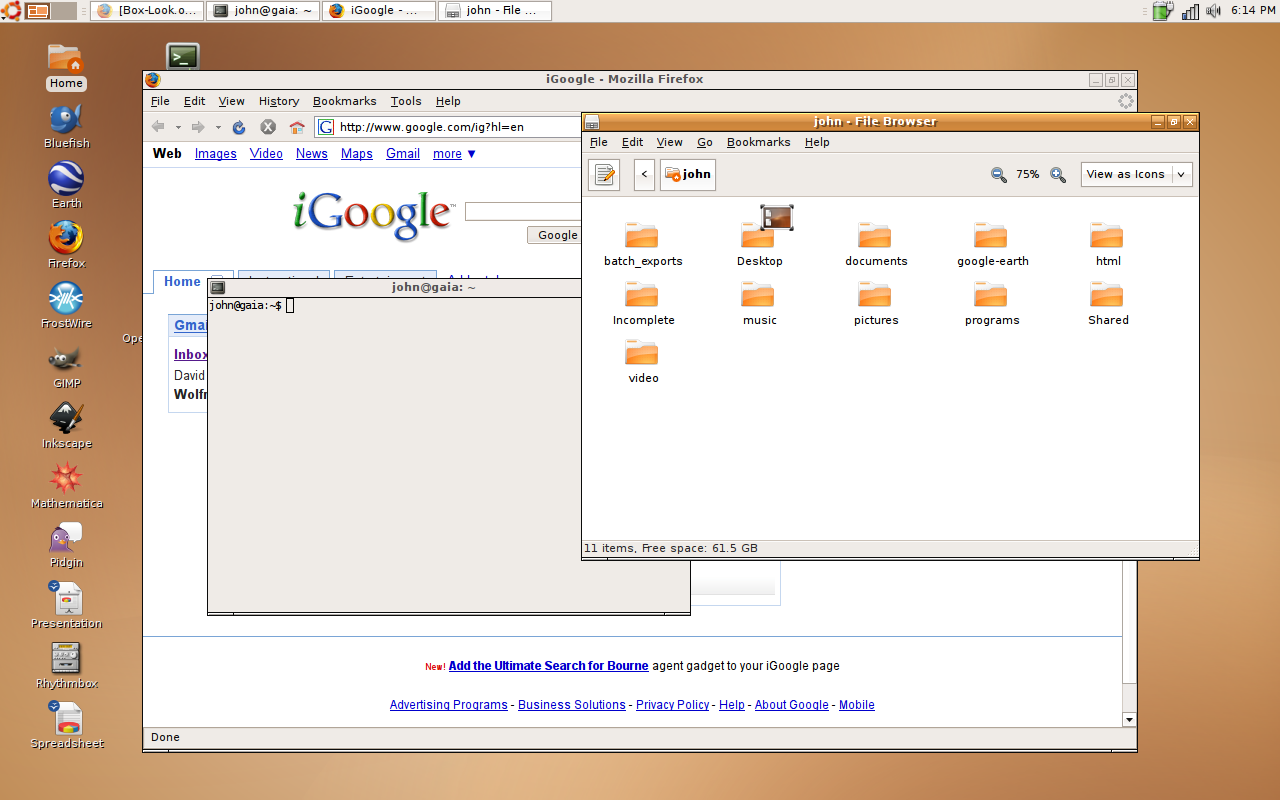Select the google-earth folder
1280x800 pixels.
click(992, 245)
